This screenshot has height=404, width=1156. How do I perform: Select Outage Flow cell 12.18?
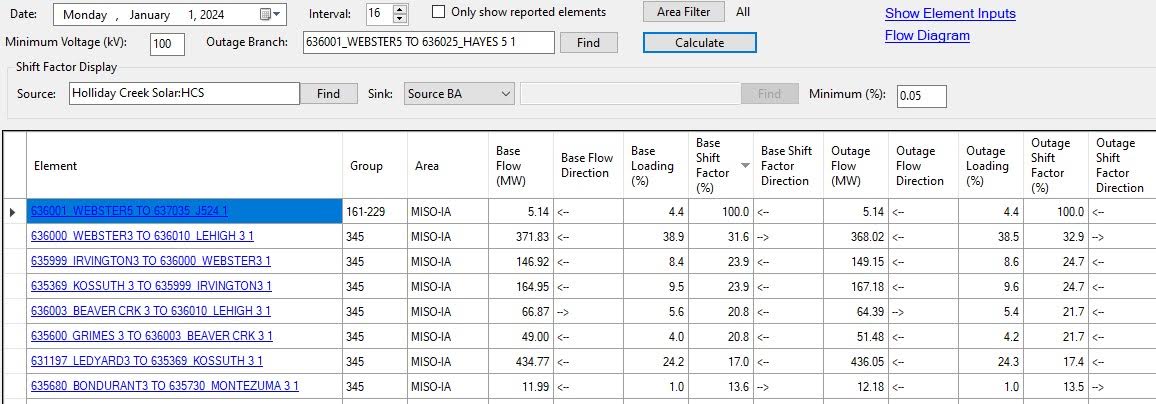click(856, 387)
